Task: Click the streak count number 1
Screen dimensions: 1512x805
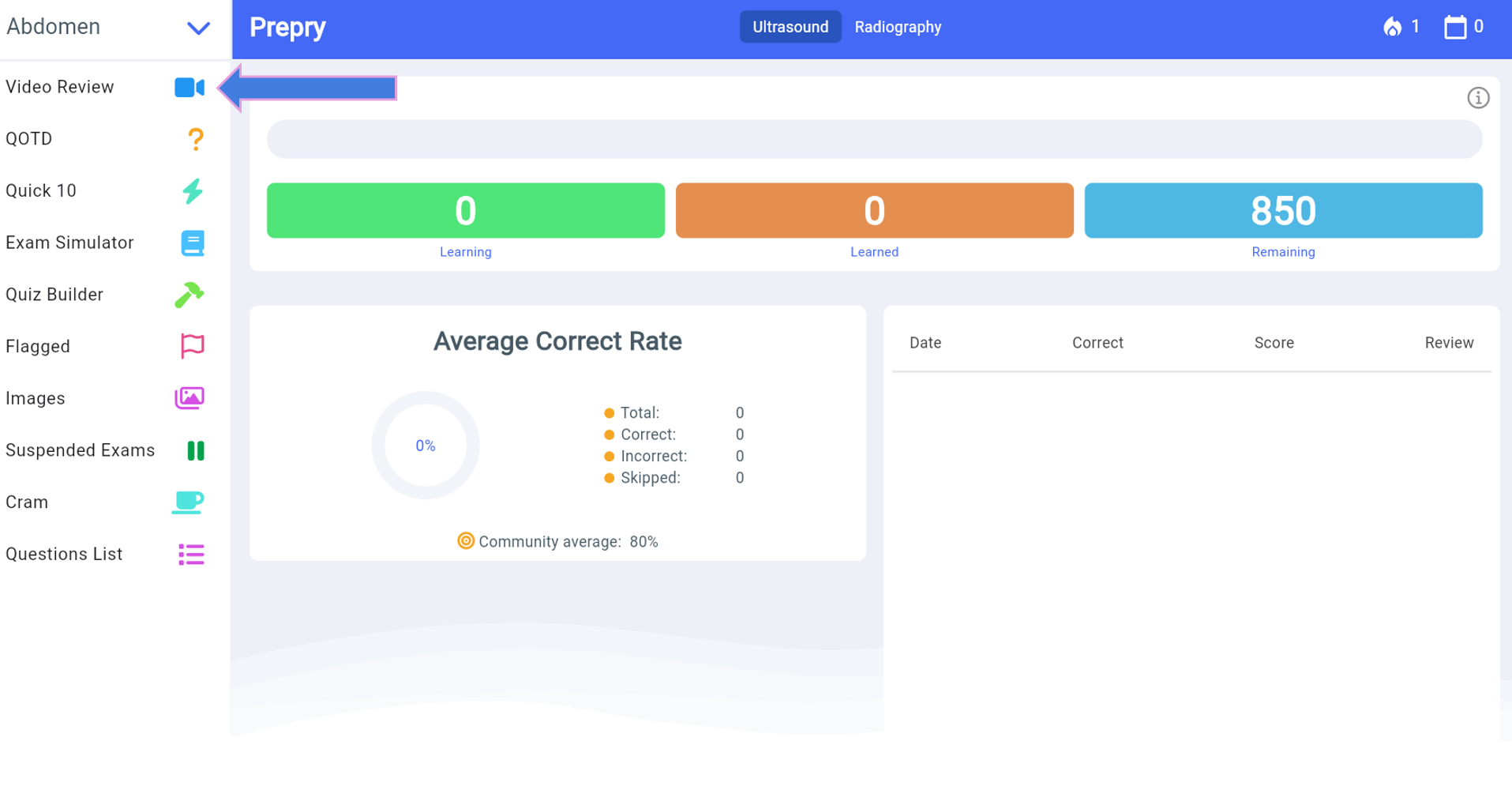Action: tap(1416, 27)
